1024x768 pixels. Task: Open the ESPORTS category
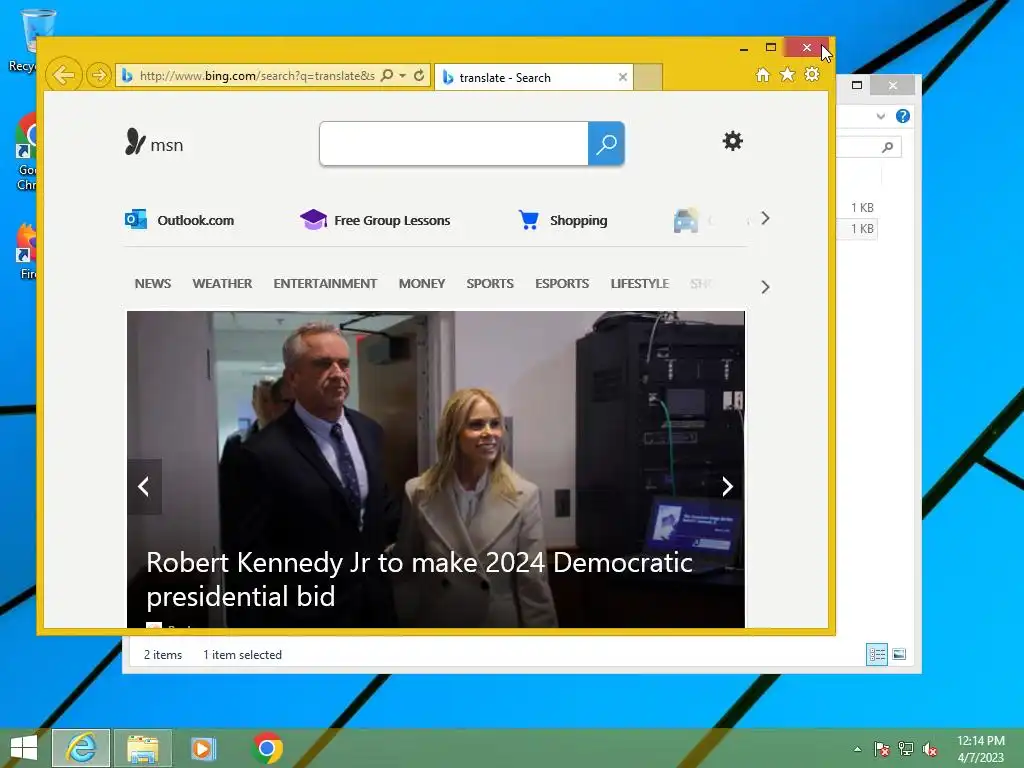(x=562, y=283)
